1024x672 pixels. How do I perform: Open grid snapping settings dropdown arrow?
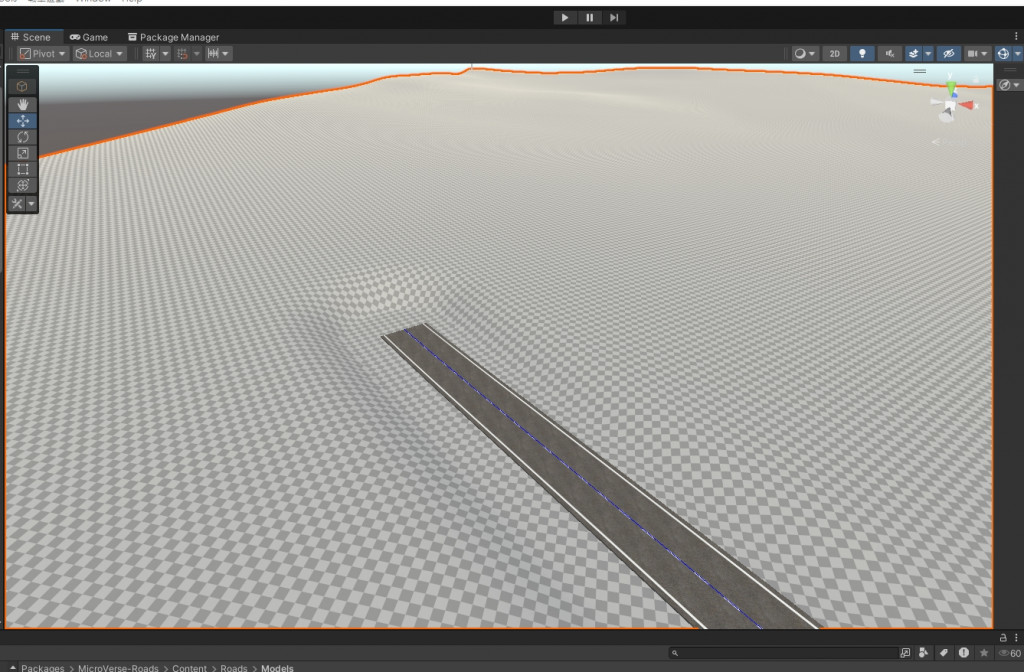197,54
